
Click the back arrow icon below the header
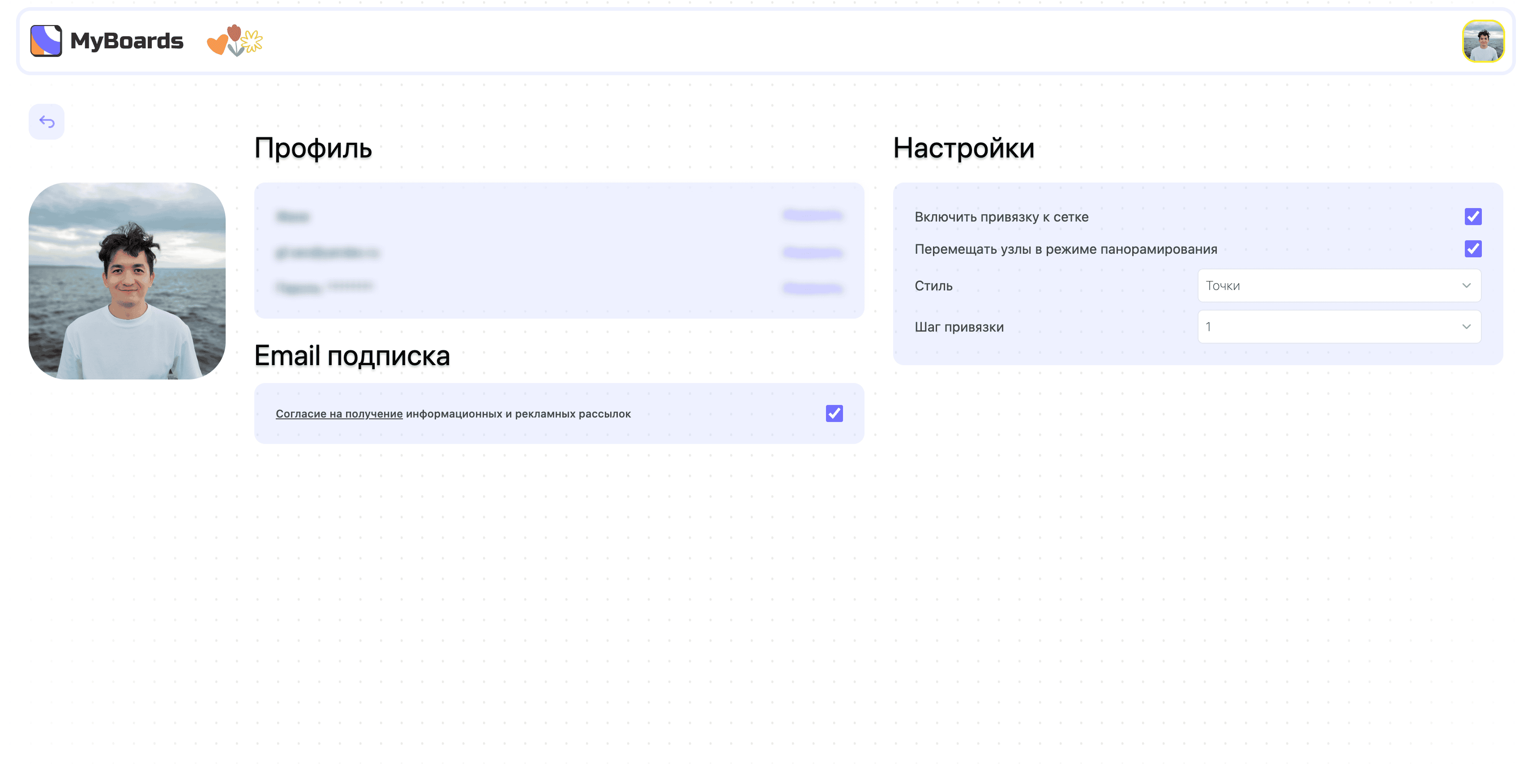(x=47, y=121)
